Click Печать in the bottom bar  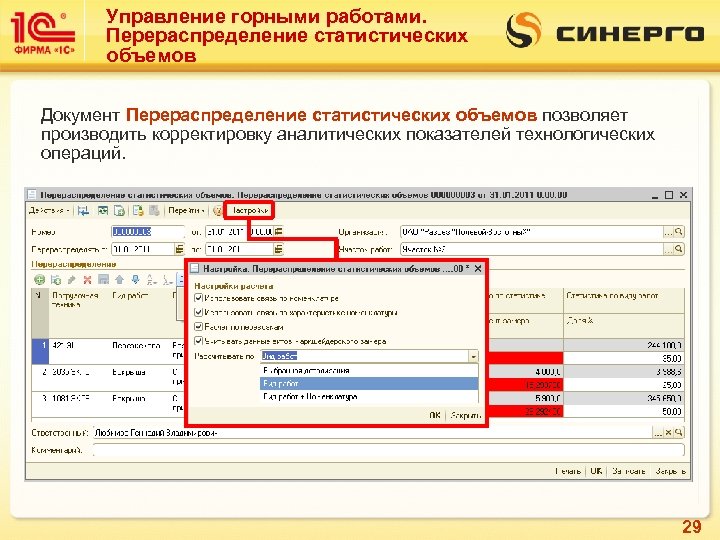pos(568,471)
